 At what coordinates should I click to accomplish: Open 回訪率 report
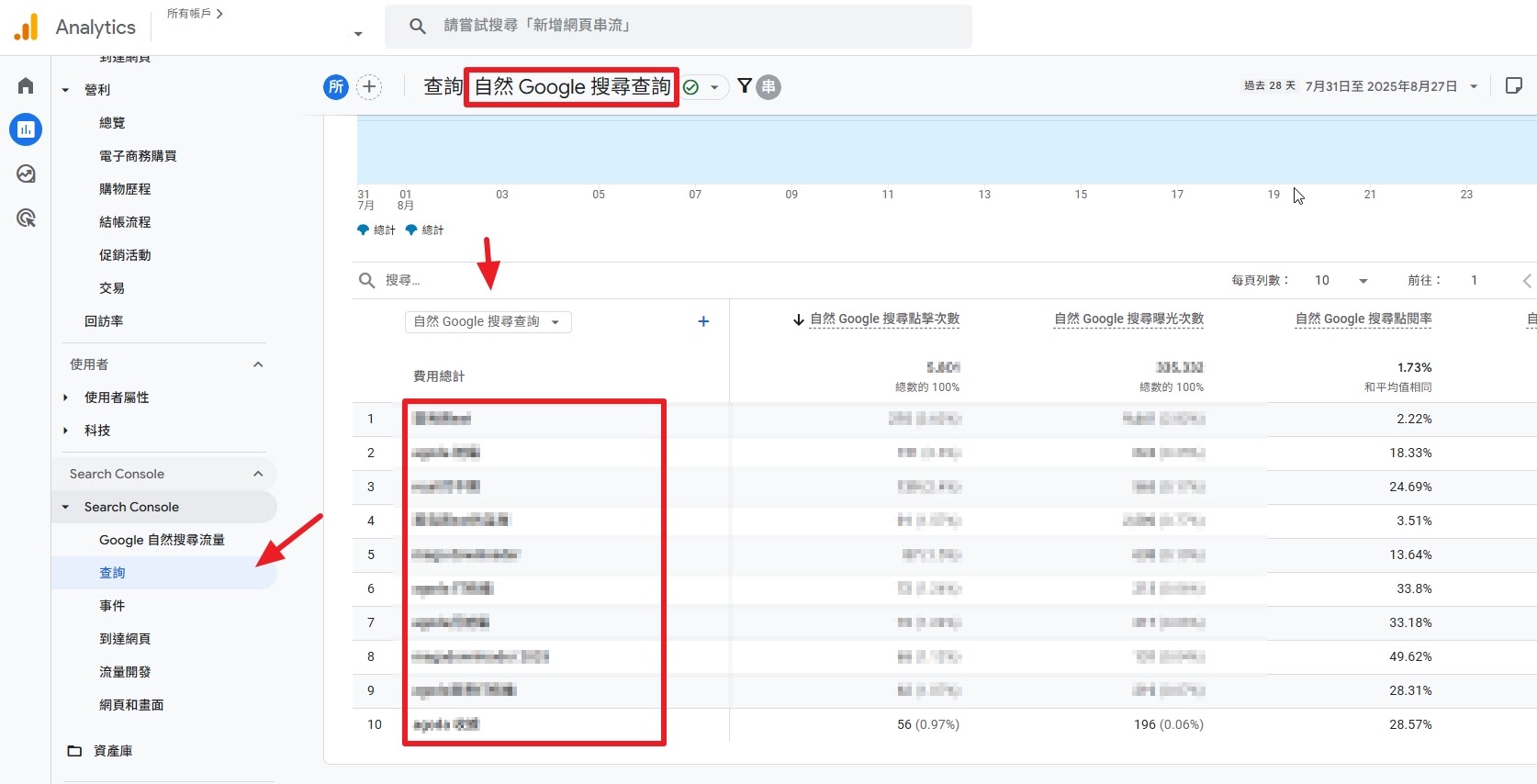(x=104, y=321)
